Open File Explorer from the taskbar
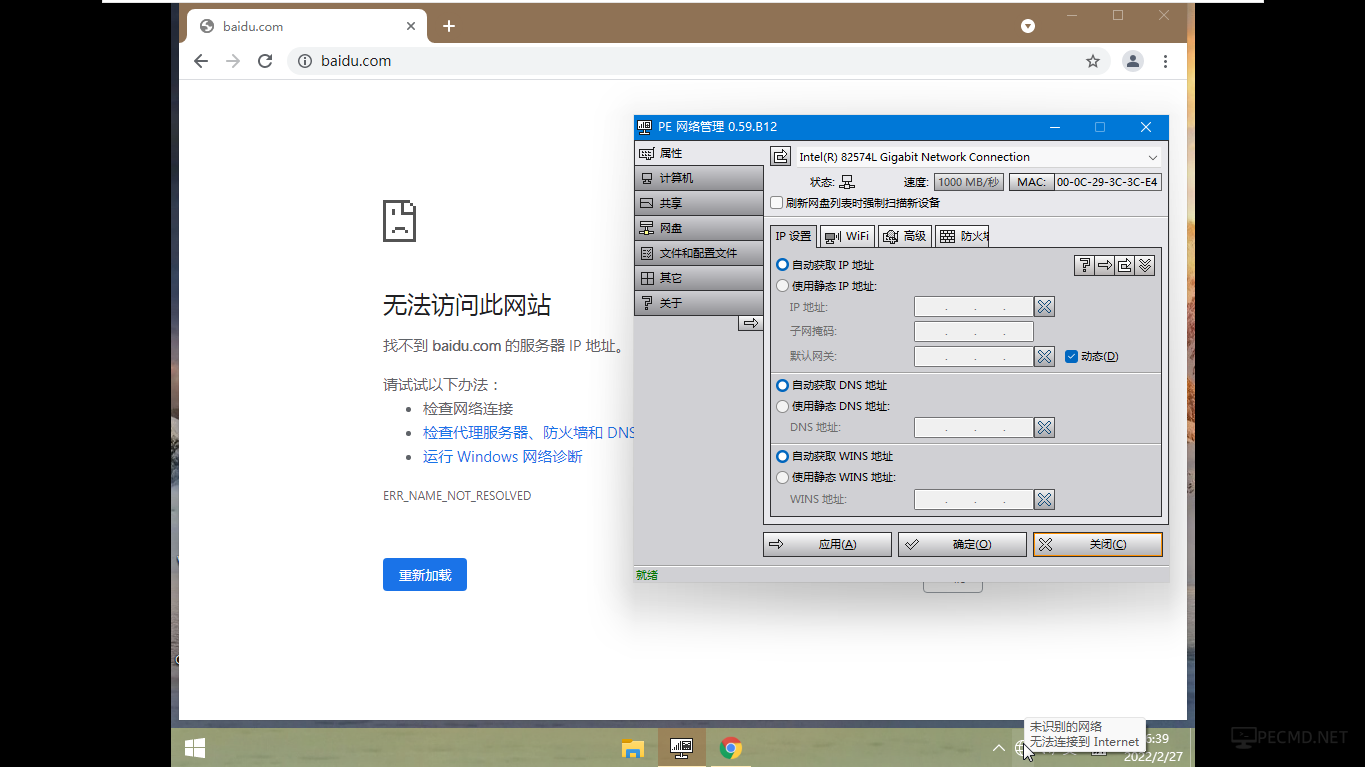The height and width of the screenshot is (767, 1365). [x=633, y=748]
